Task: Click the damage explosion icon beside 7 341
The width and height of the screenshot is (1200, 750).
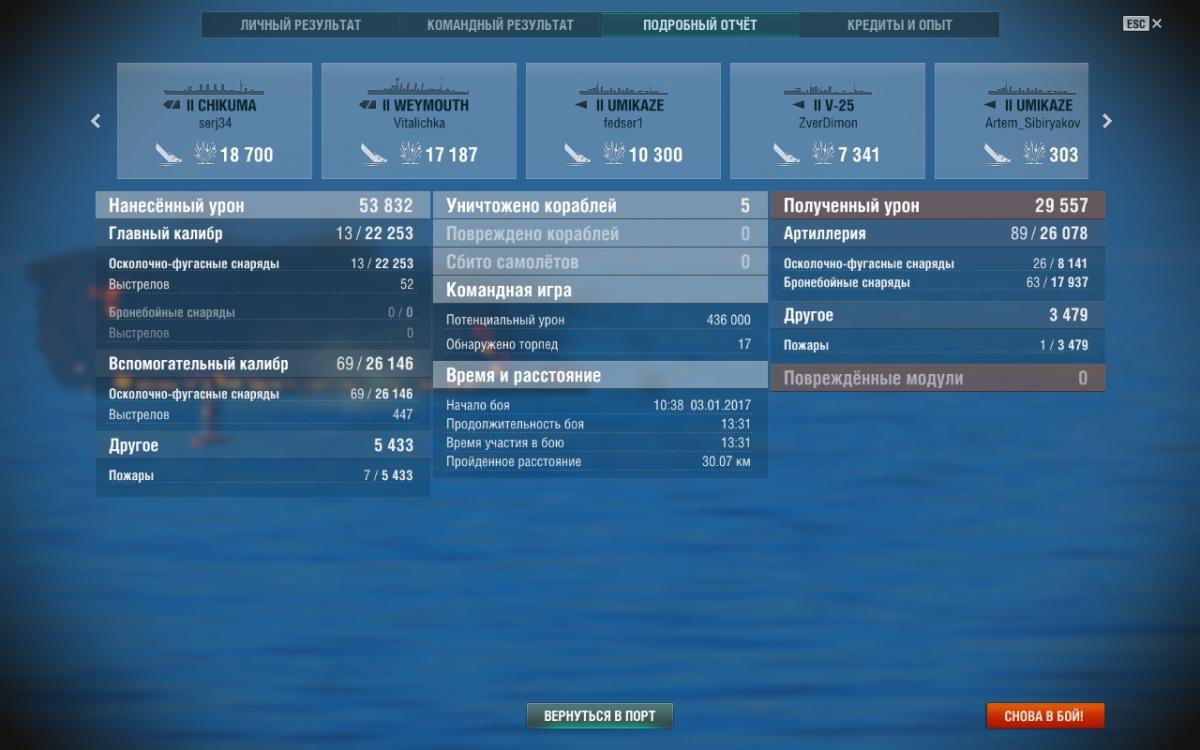Action: coord(823,154)
